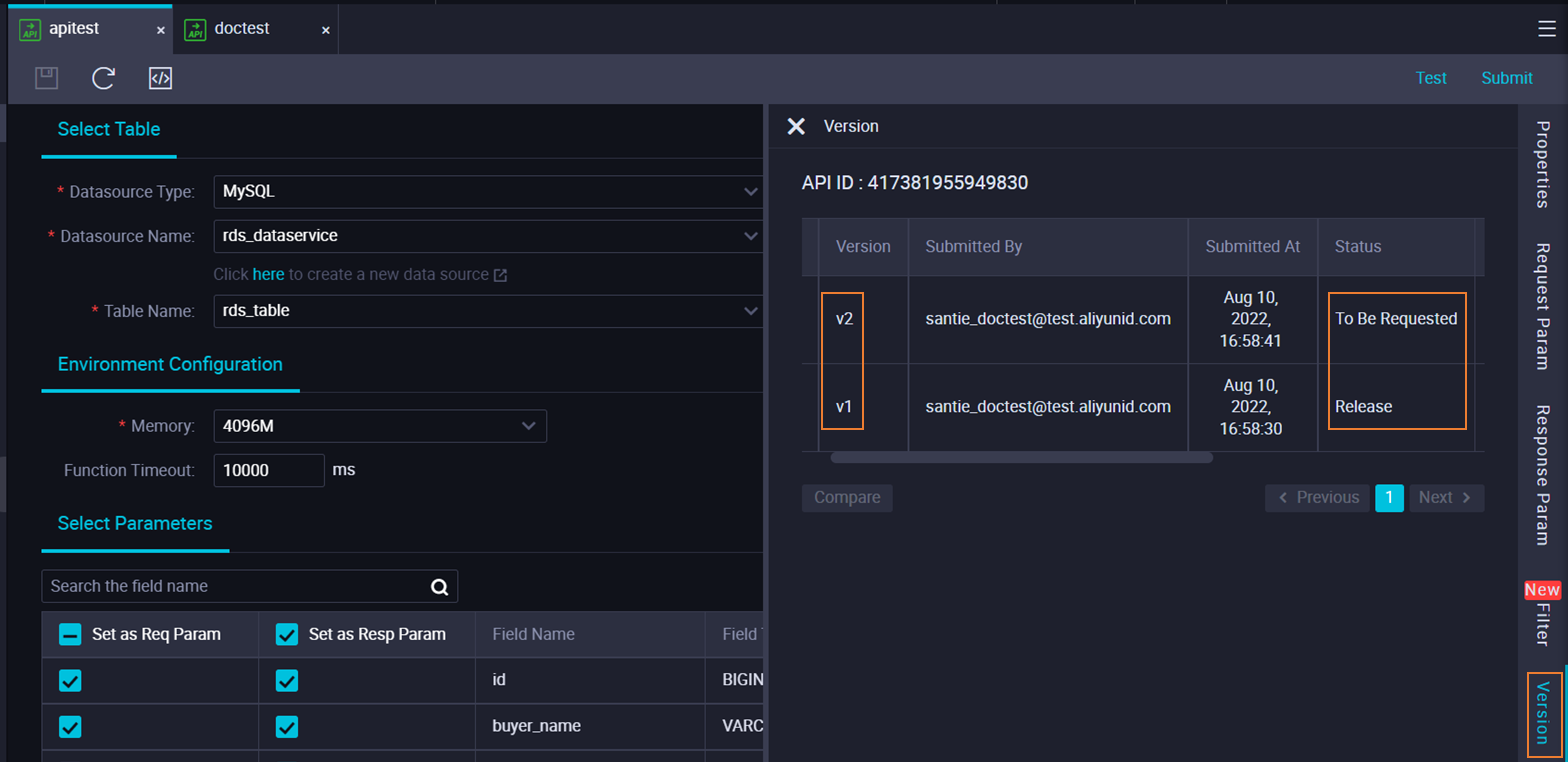Click the external link icon beside create data source

tap(500, 275)
